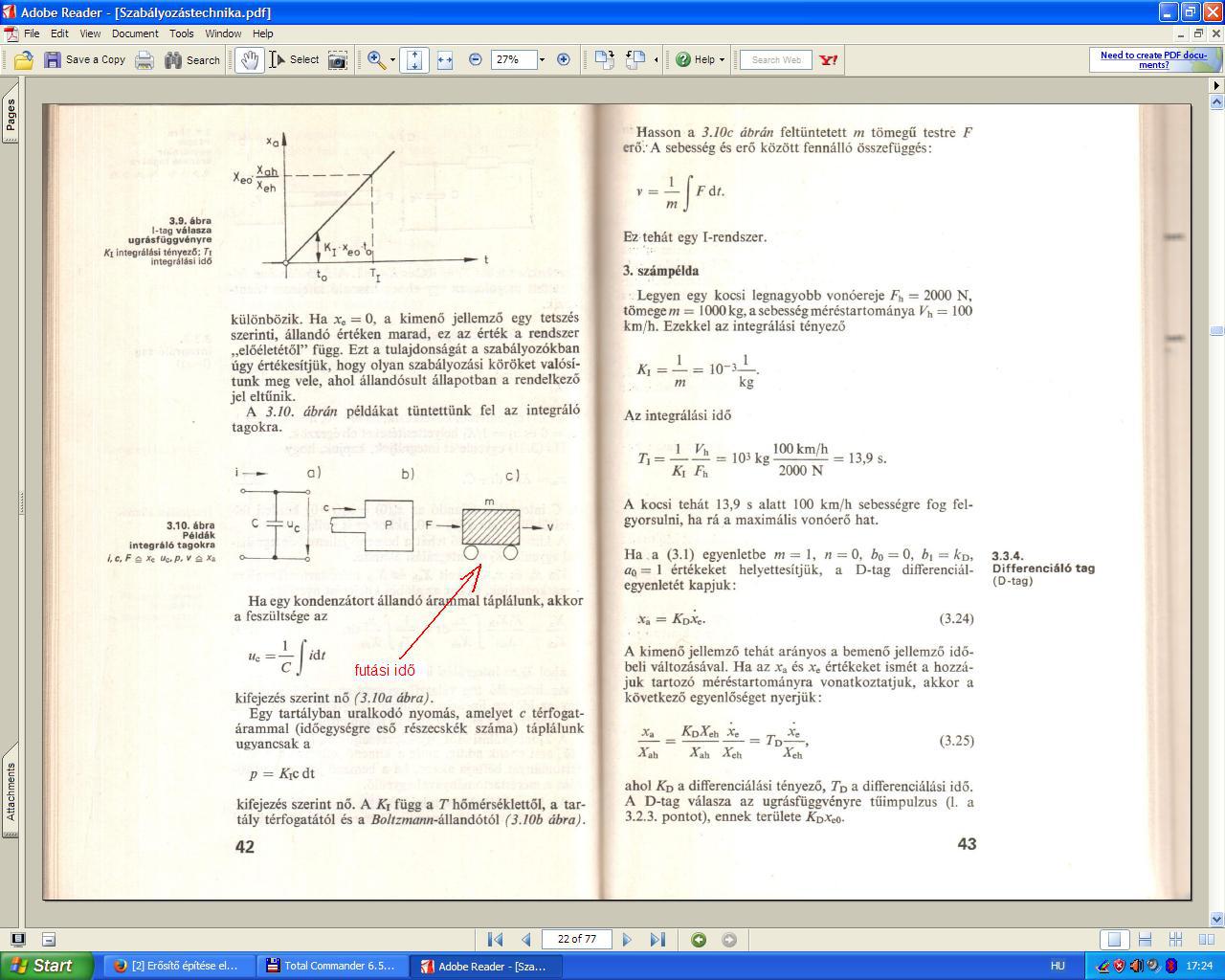Image resolution: width=1225 pixels, height=980 pixels.
Task: Go to the next page
Action: (x=627, y=940)
